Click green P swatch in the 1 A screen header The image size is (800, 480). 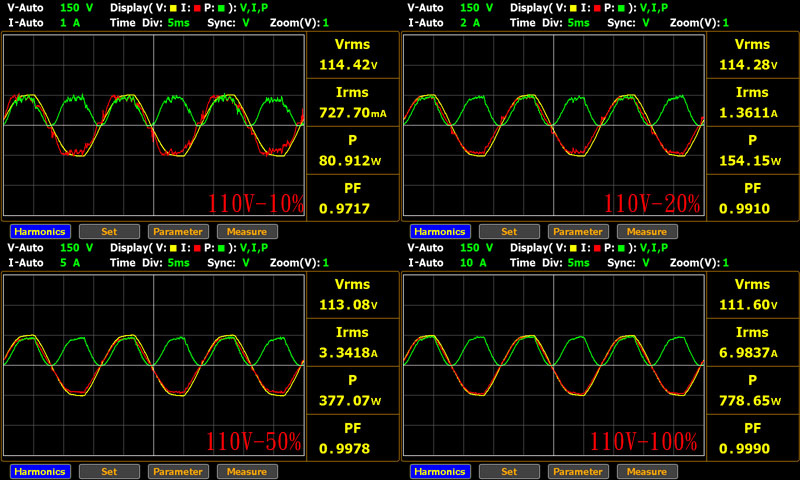click(221, 8)
